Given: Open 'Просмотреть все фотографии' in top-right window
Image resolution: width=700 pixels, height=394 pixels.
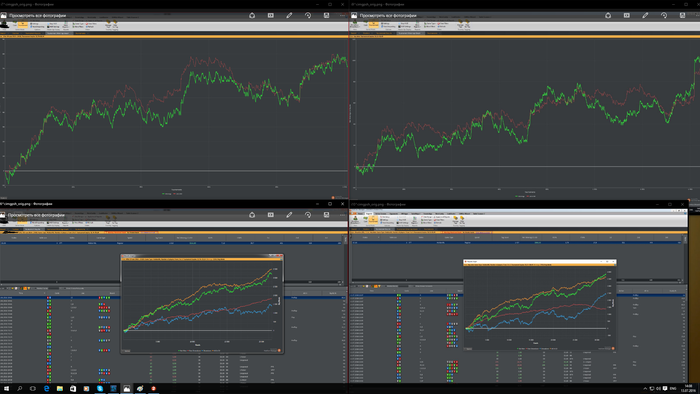Looking at the screenshot, I should (388, 15).
